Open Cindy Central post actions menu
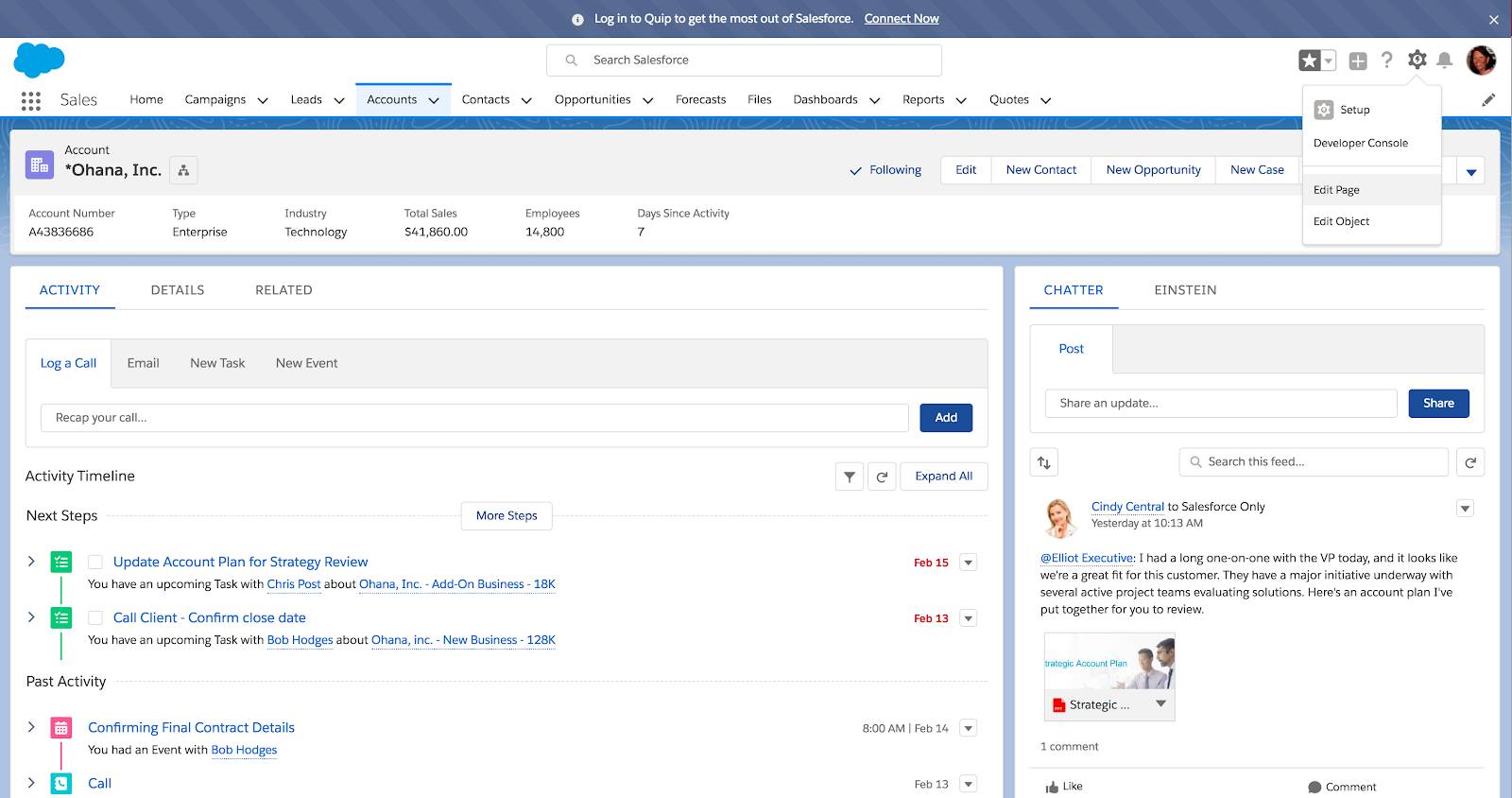This screenshot has width=1512, height=798. [1465, 509]
